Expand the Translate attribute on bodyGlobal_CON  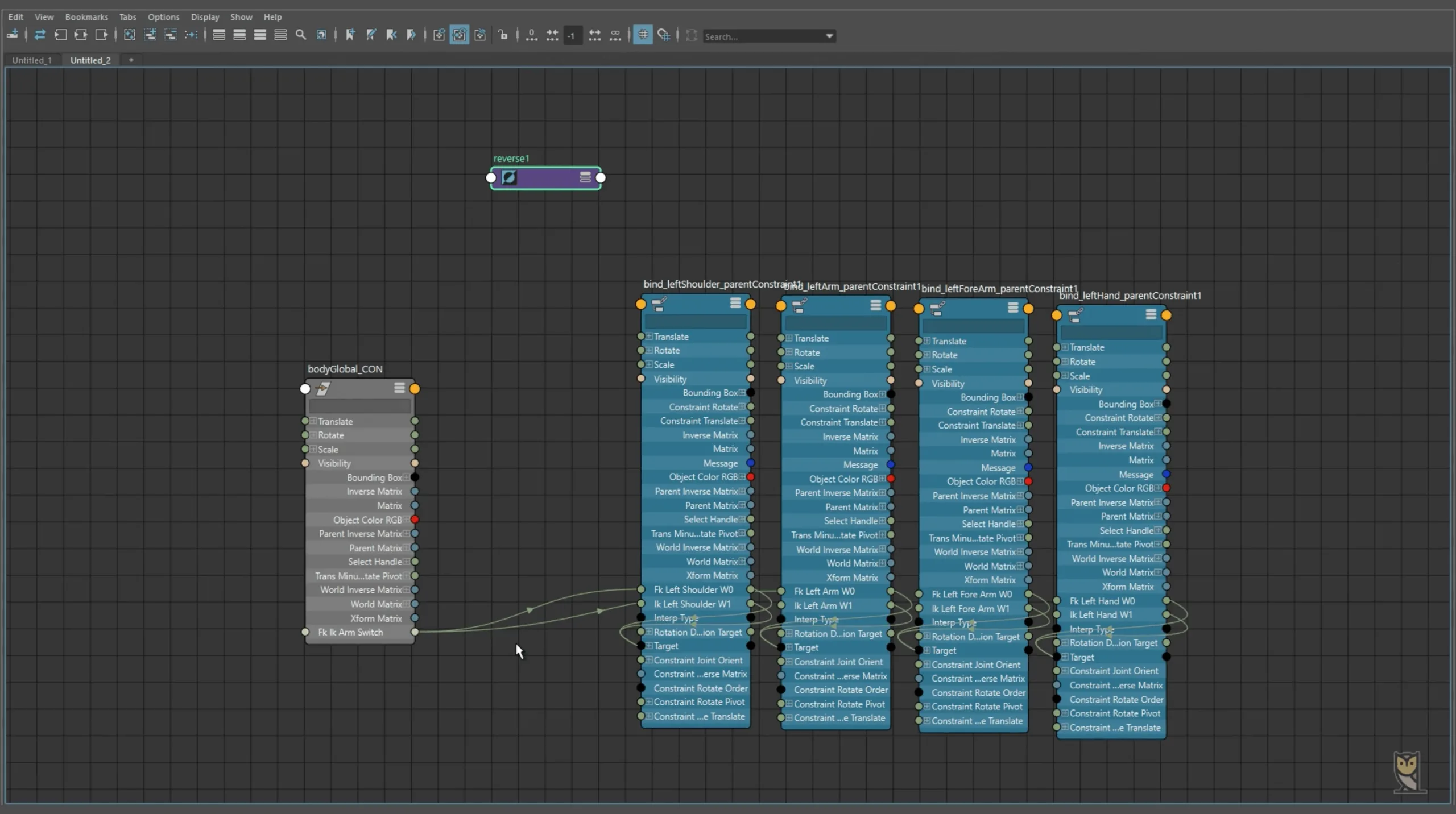pyautogui.click(x=312, y=421)
